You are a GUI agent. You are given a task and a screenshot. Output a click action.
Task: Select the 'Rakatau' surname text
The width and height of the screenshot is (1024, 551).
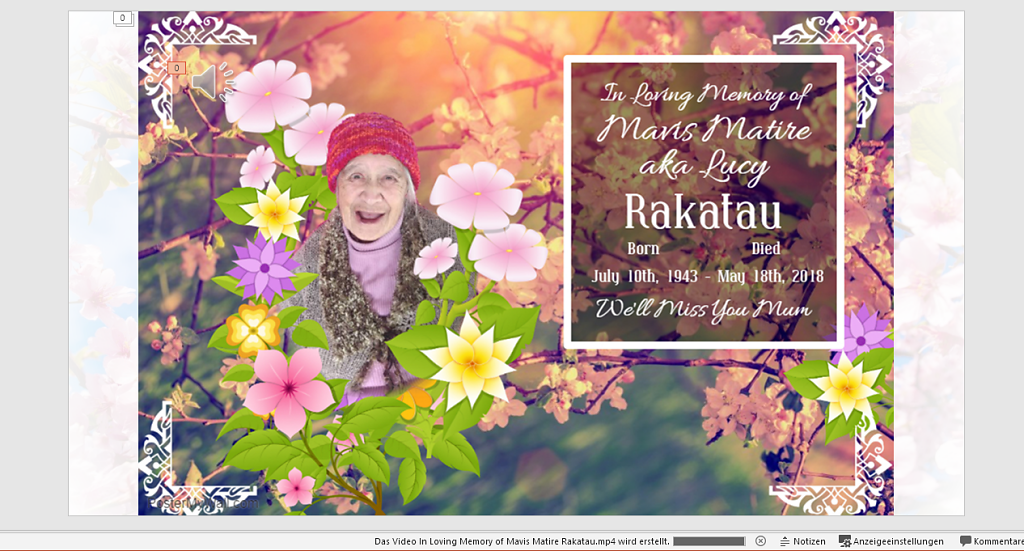pyautogui.click(x=702, y=212)
